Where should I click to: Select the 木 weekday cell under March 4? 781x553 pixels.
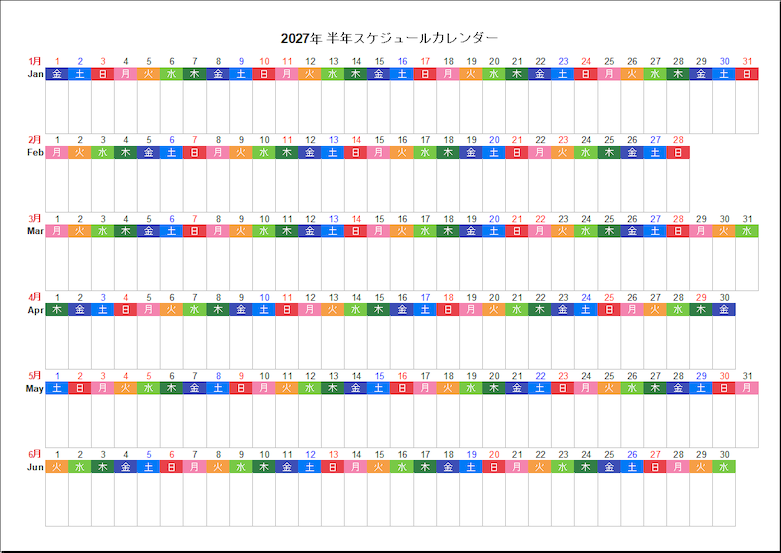pyautogui.click(x=126, y=231)
